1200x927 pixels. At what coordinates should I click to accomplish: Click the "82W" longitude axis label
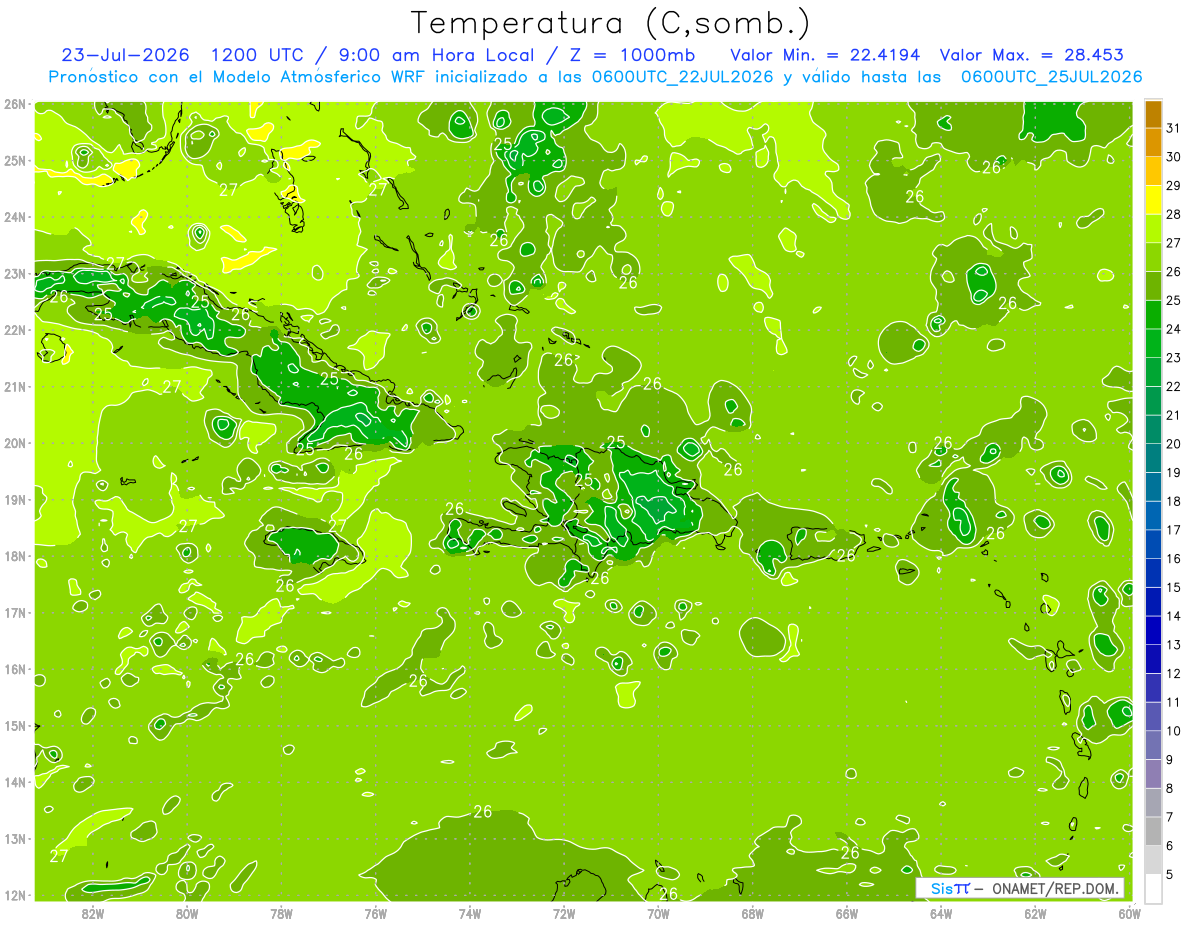[x=92, y=913]
